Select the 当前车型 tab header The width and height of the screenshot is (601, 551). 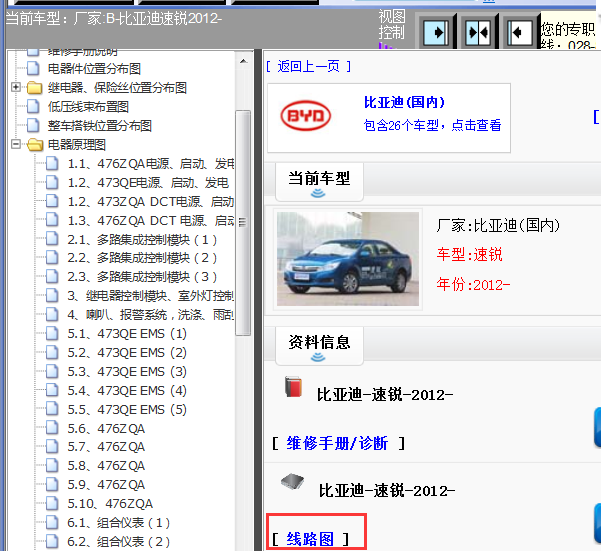point(319,182)
